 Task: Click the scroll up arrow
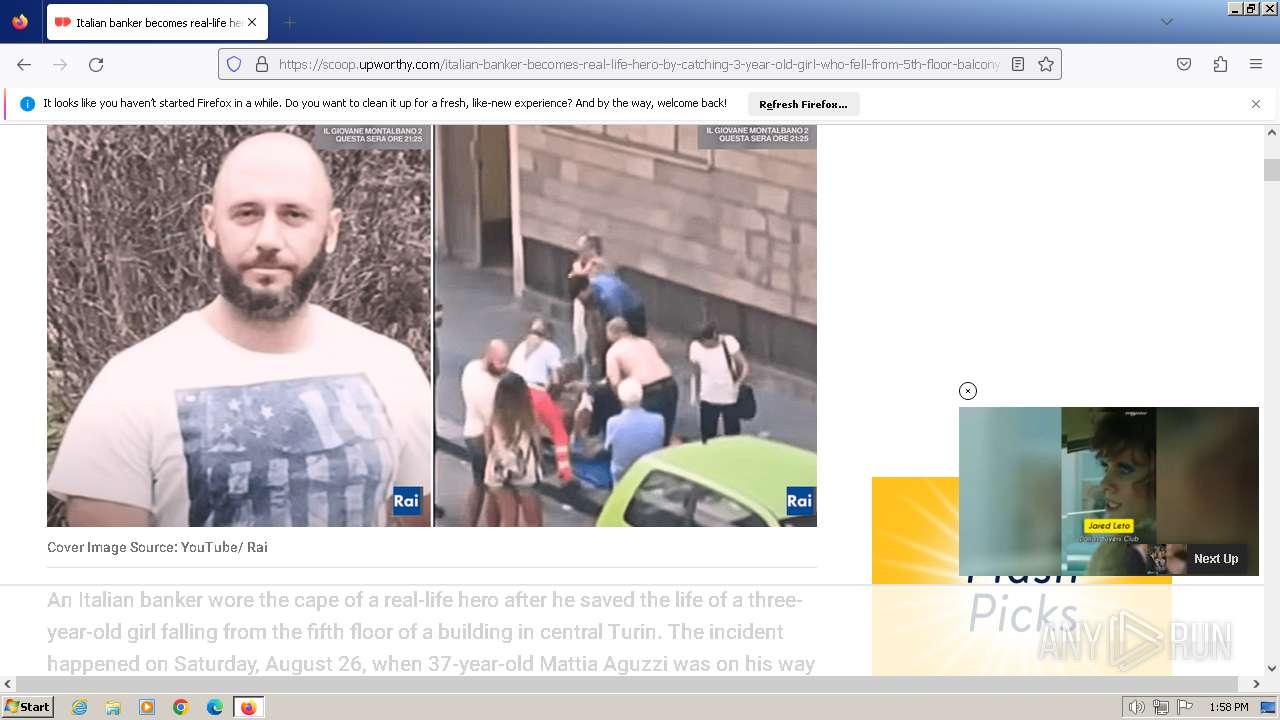tap(1272, 132)
